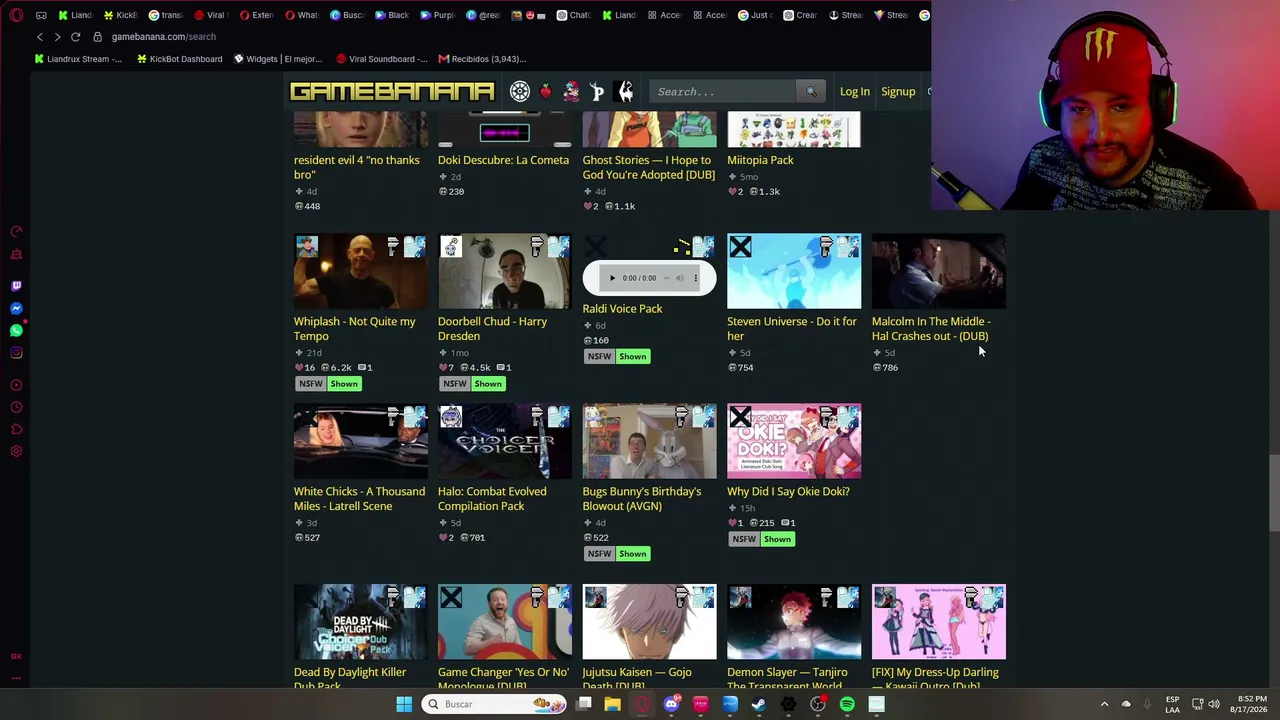Open the taskbar clock and date
This screenshot has height=720, width=1280.
pyautogui.click(x=1251, y=704)
